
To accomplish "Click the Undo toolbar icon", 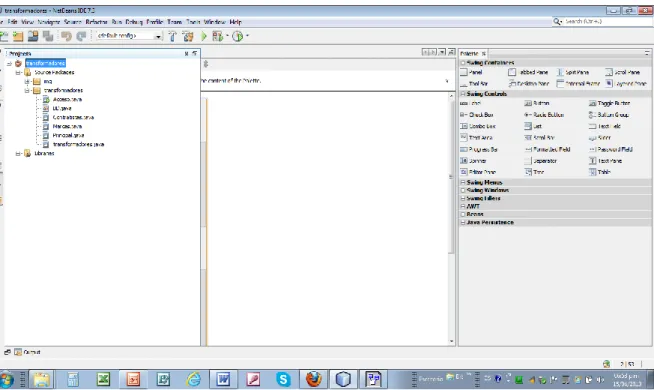I will click(x=66, y=37).
